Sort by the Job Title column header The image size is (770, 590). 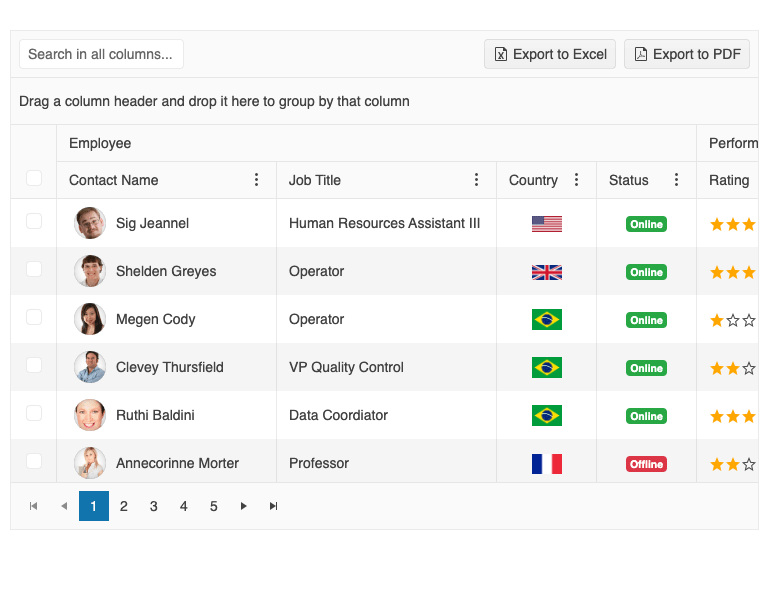pos(315,180)
